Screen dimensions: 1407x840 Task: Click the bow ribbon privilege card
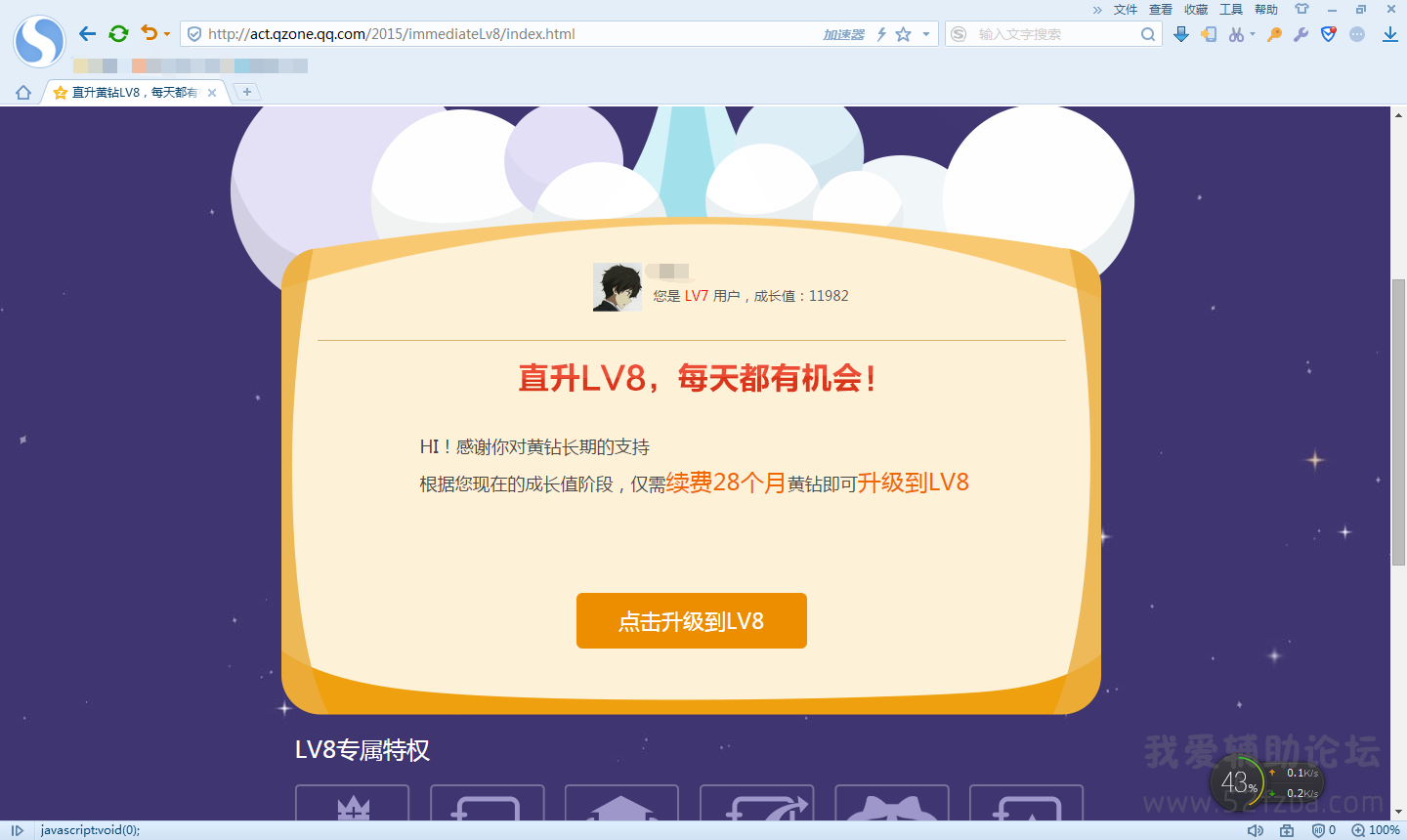pos(892,803)
